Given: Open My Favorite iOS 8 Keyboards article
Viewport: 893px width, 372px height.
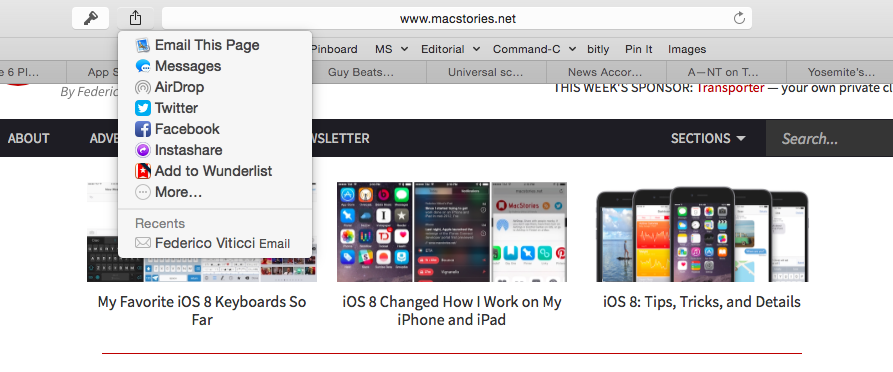Looking at the screenshot, I should [202, 311].
